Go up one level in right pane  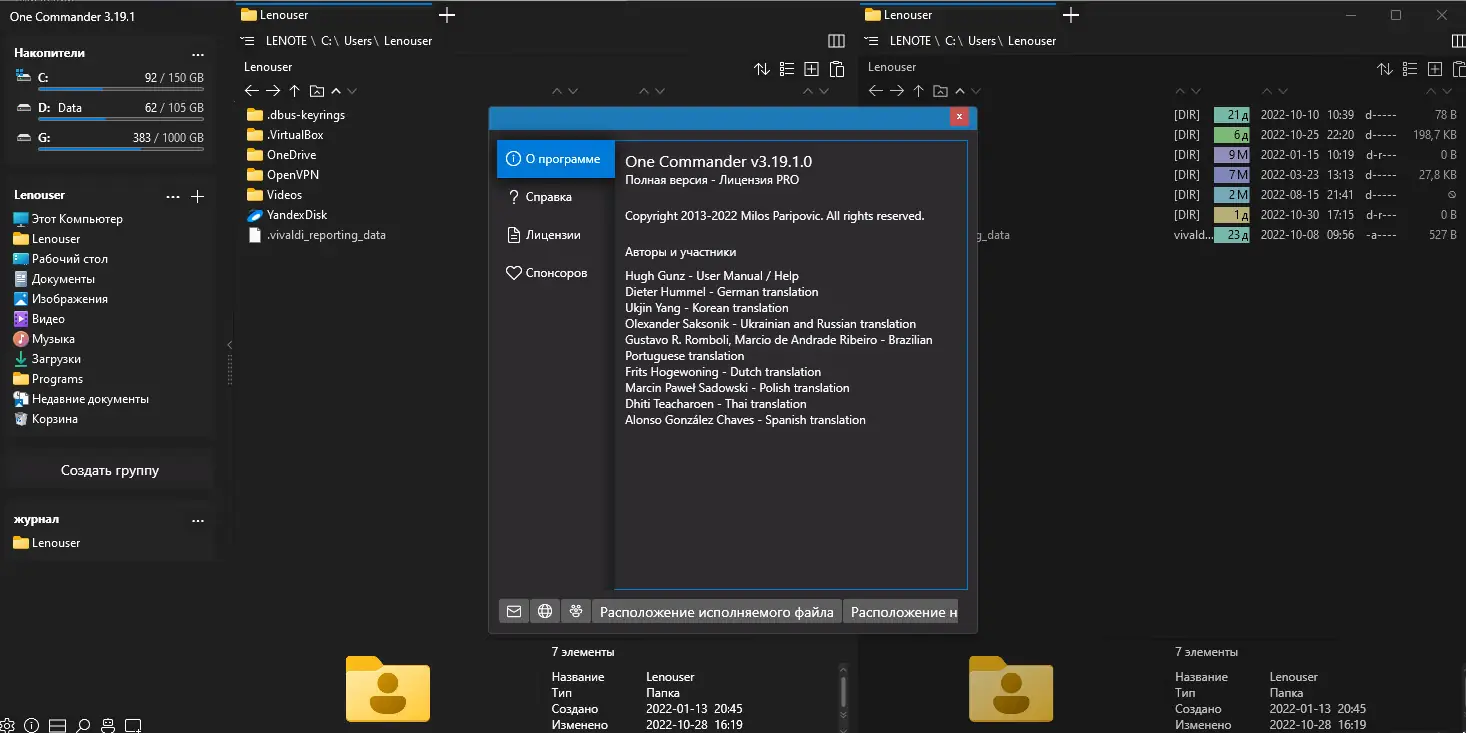tap(918, 91)
